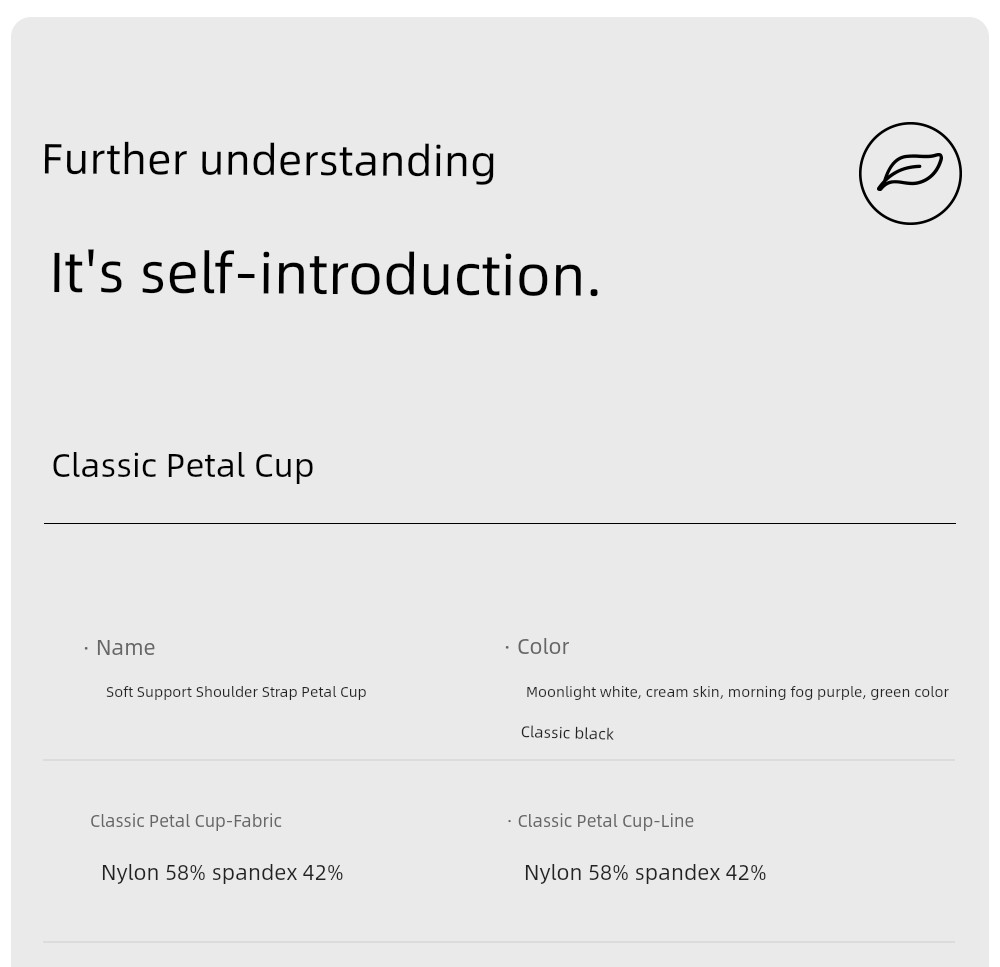The width and height of the screenshot is (1000, 967).
Task: Select the 'Further understanding' heading
Action: (x=268, y=160)
